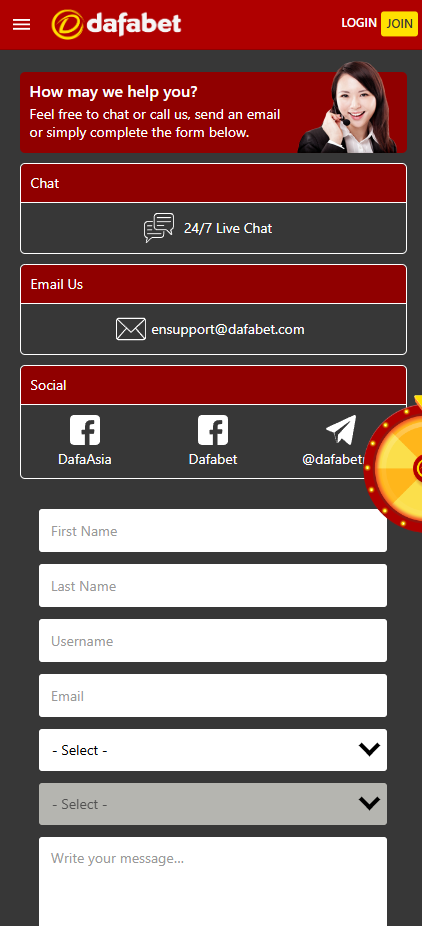Open the greyed-out second Select dropdown

point(213,804)
